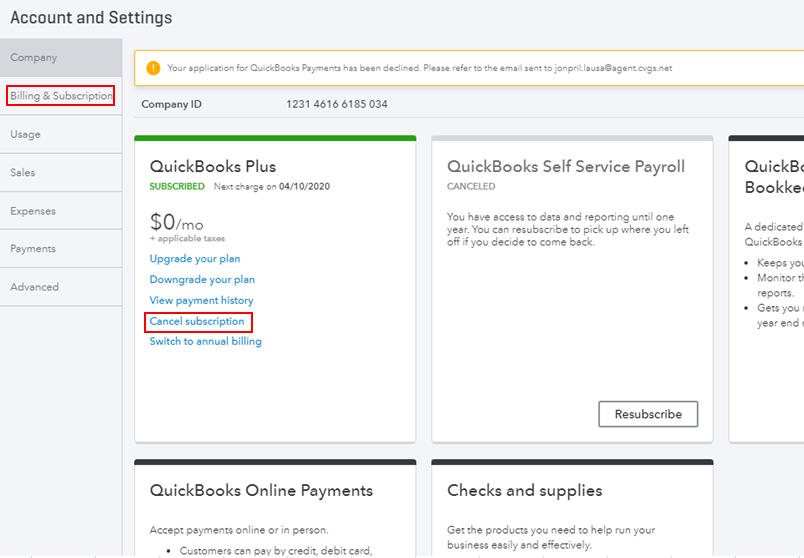Select the Advanced tab
This screenshot has height=558, width=804.
click(61, 287)
